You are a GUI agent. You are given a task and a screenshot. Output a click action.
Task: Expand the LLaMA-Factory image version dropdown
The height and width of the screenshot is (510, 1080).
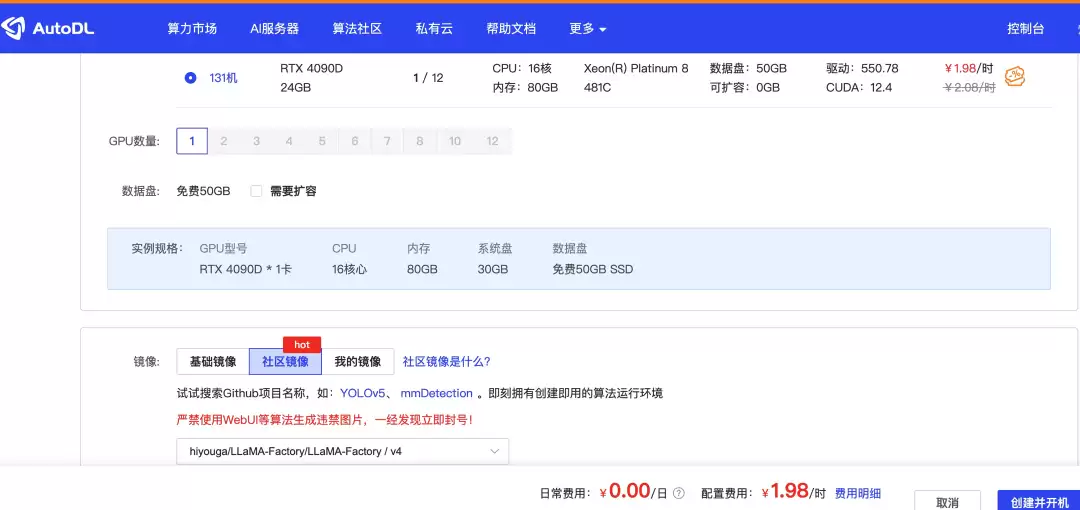(342, 451)
